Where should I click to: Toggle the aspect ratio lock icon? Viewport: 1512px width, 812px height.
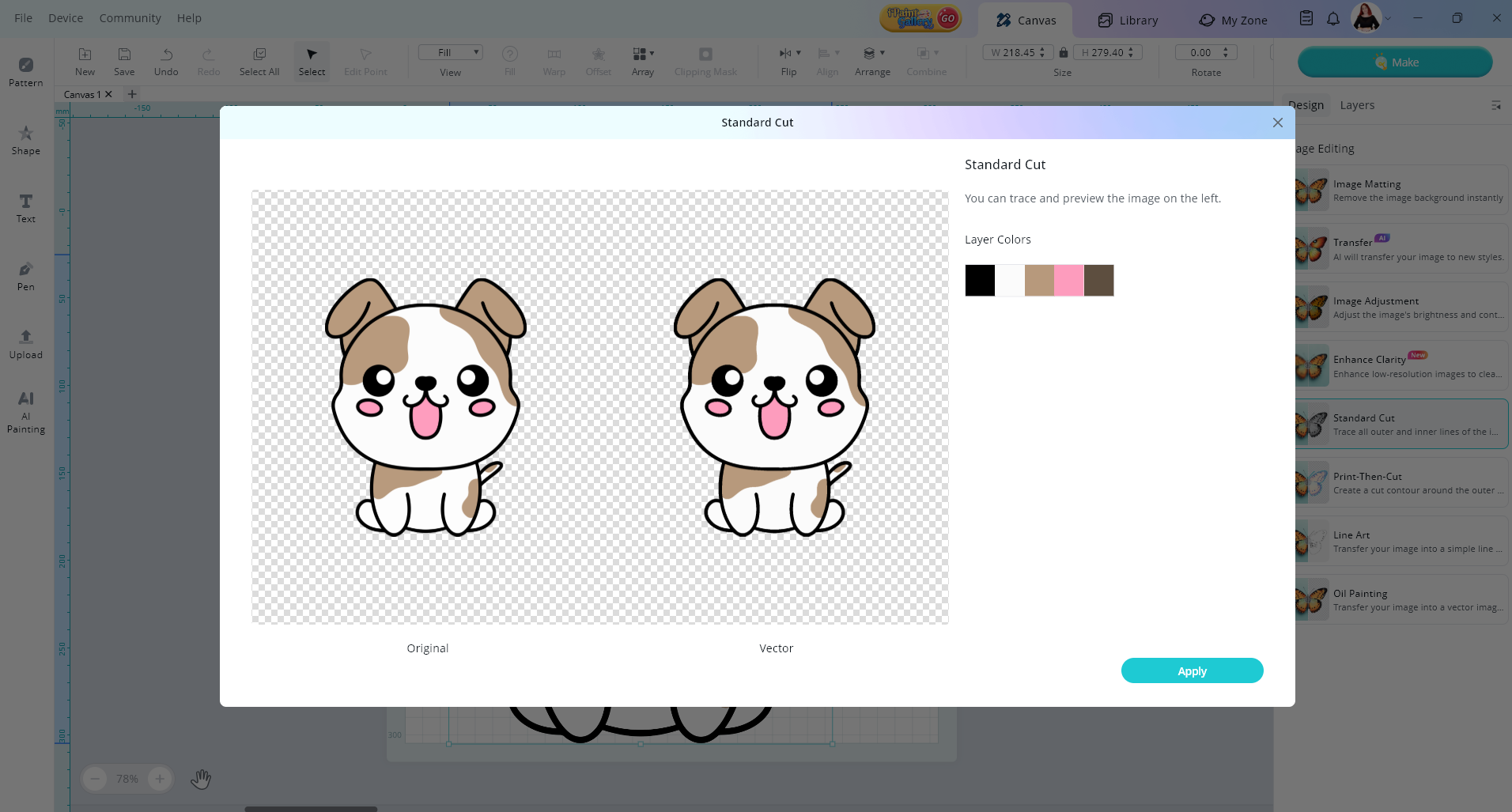1064,53
